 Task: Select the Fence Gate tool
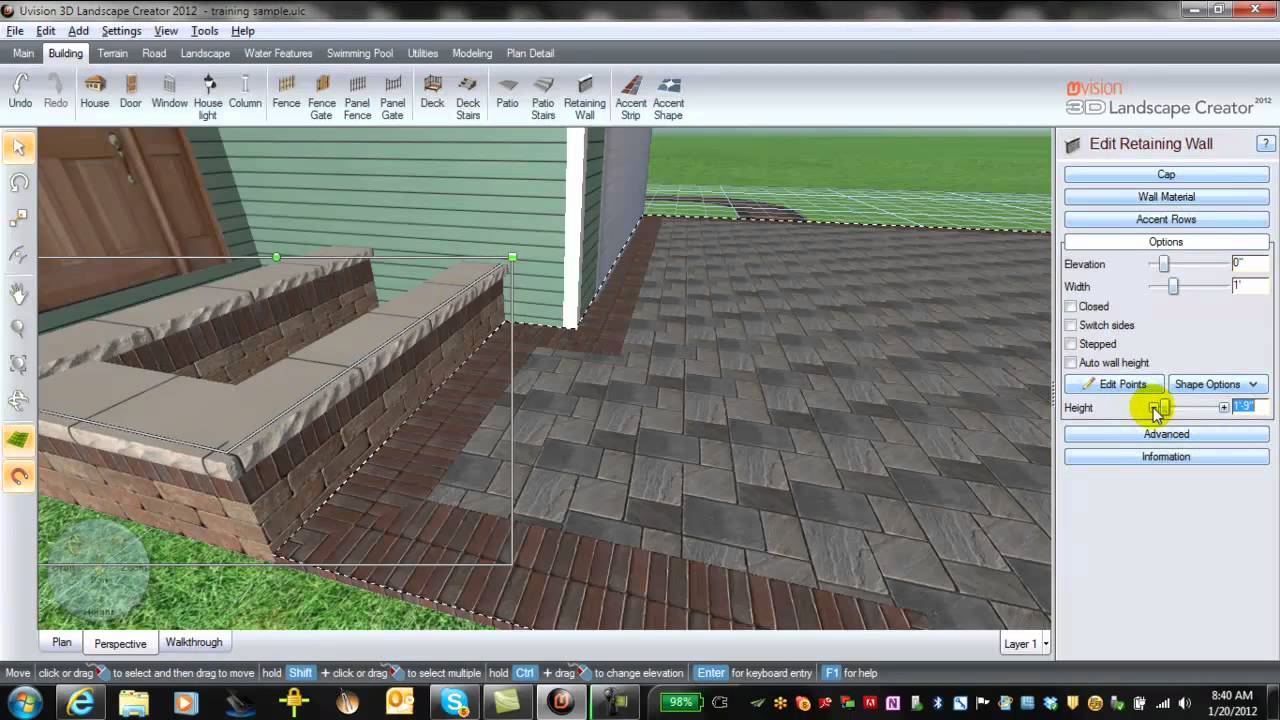tap(322, 96)
